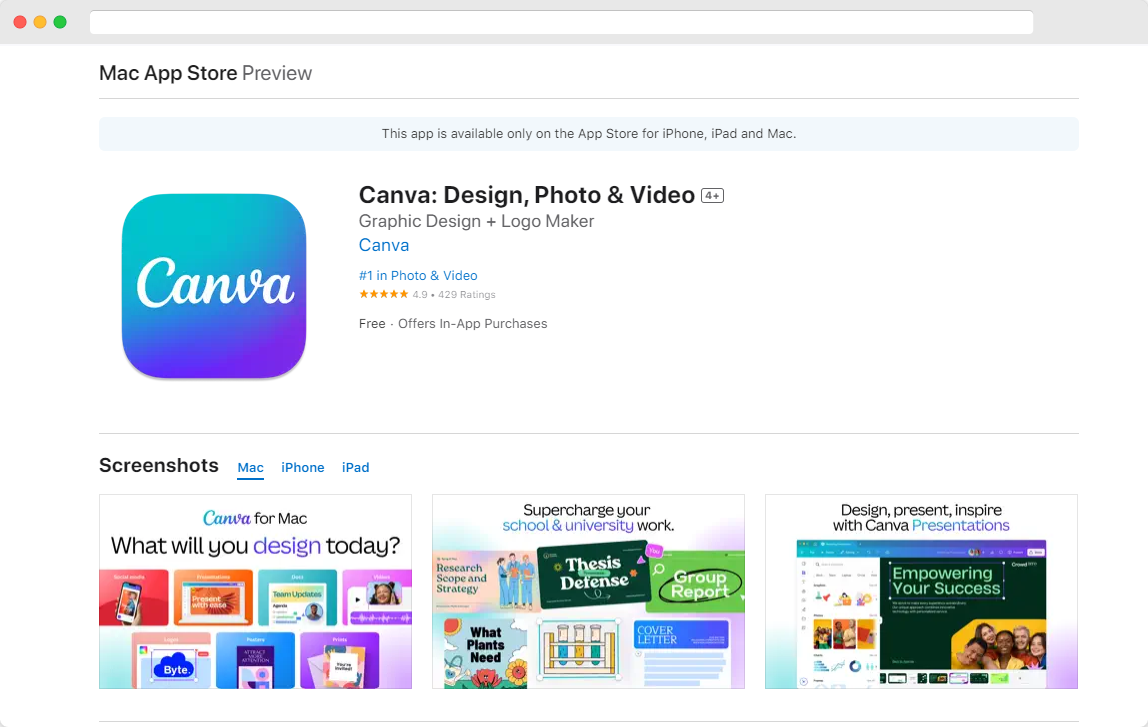Screen dimensions: 1148x727
Task: Click the 'Canva: Design, Photo & Video' title
Action: (526, 195)
